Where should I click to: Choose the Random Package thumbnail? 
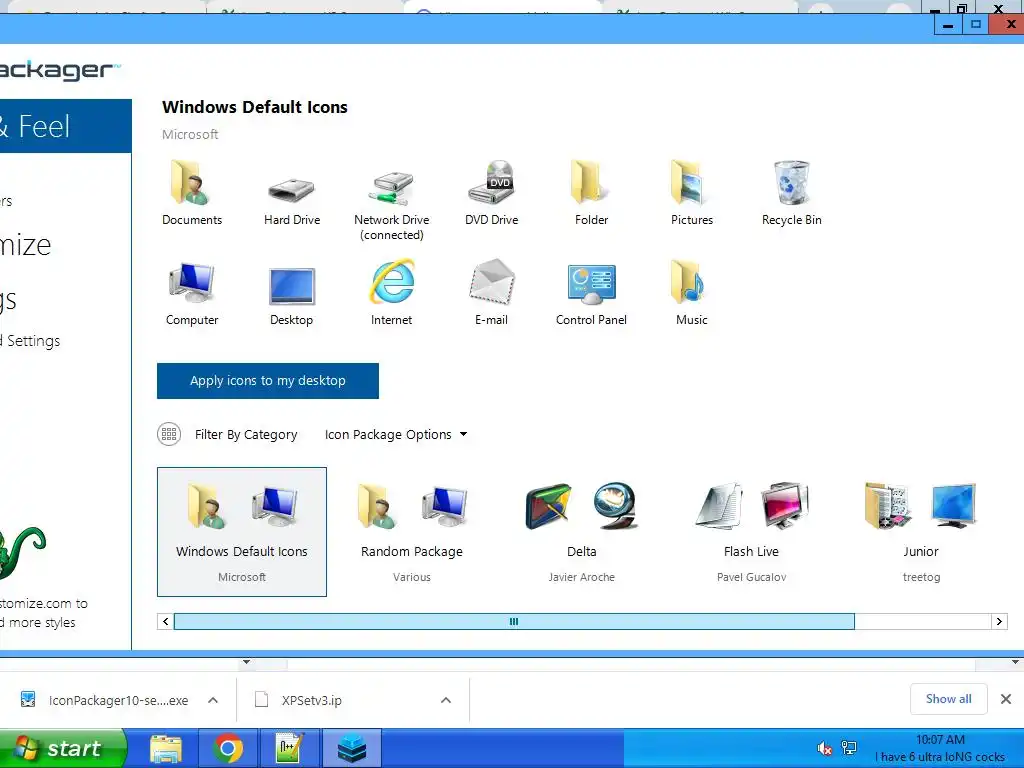[411, 532]
